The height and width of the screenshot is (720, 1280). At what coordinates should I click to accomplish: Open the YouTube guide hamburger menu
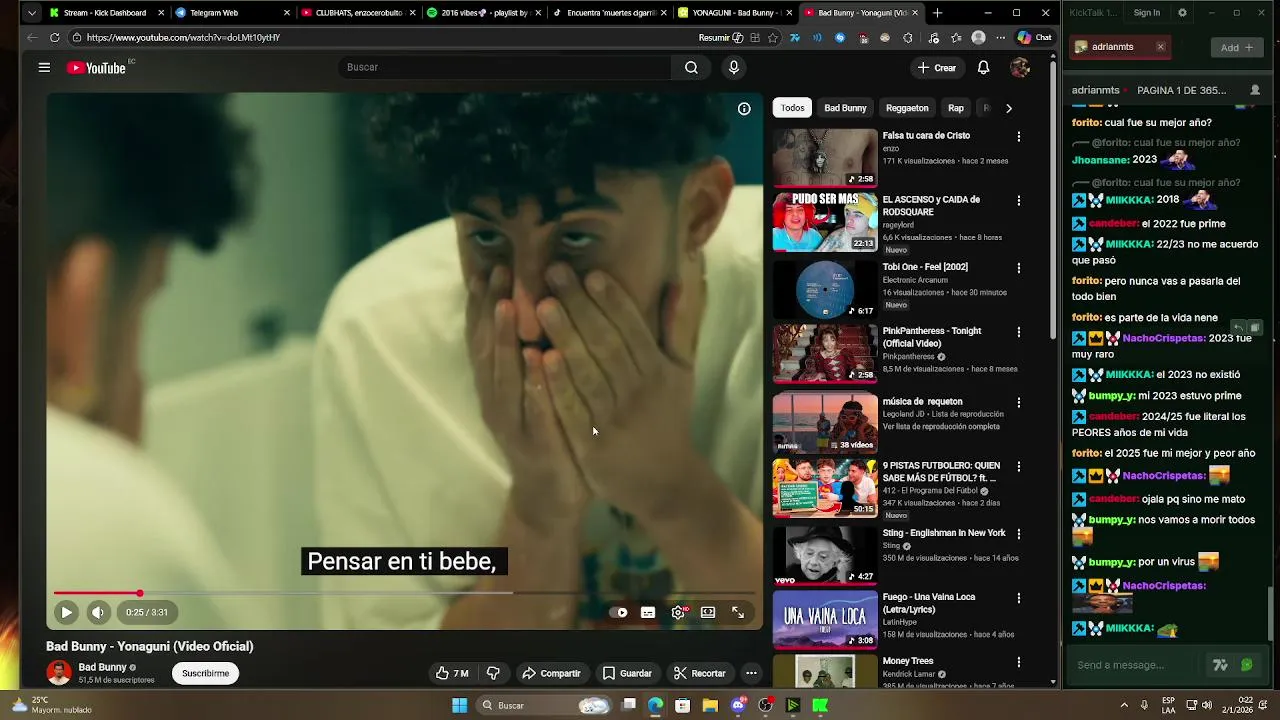[44, 67]
